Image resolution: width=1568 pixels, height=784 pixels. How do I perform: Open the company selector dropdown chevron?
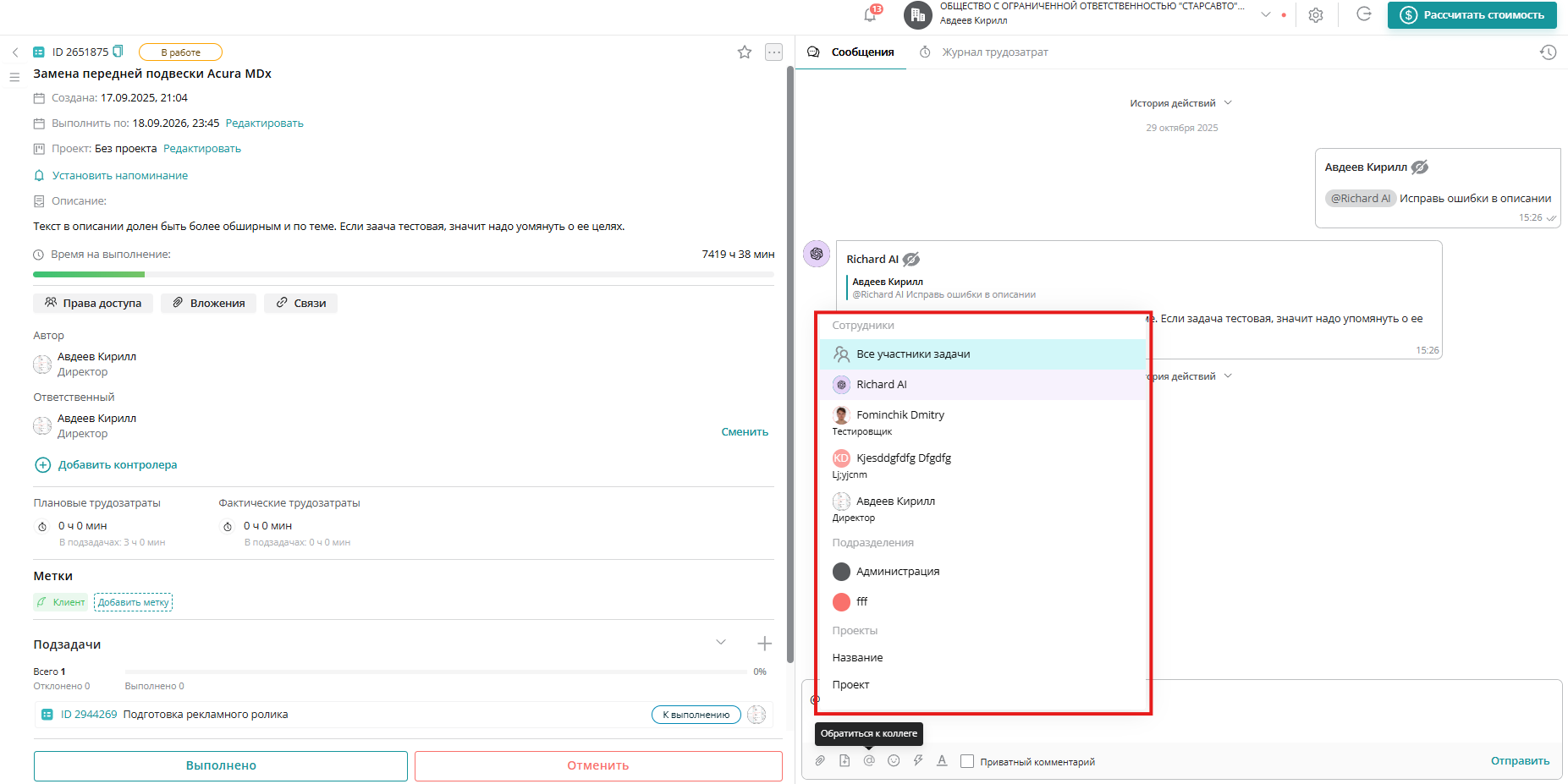1266,14
